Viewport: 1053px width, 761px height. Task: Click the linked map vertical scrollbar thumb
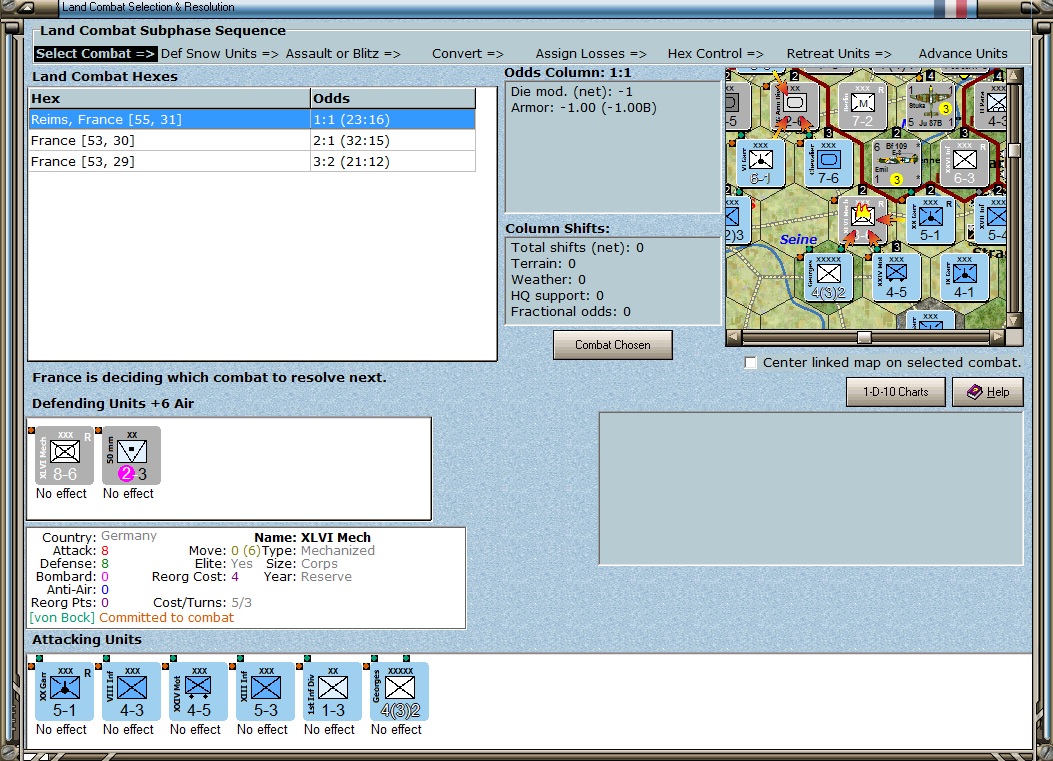[1015, 150]
